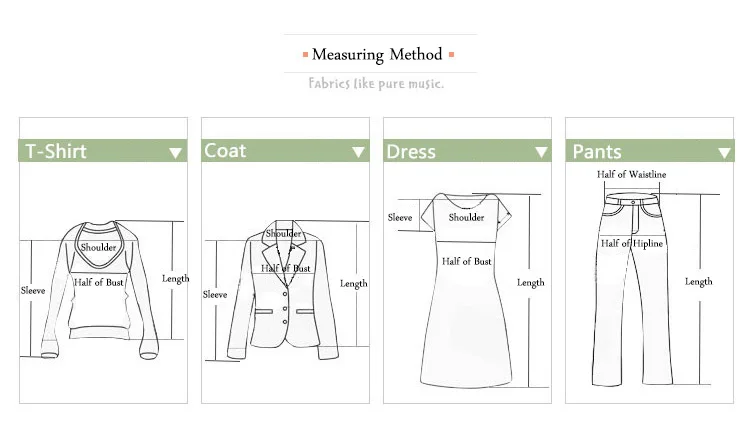Select the Dress header label
The image size is (750, 437).
point(411,152)
